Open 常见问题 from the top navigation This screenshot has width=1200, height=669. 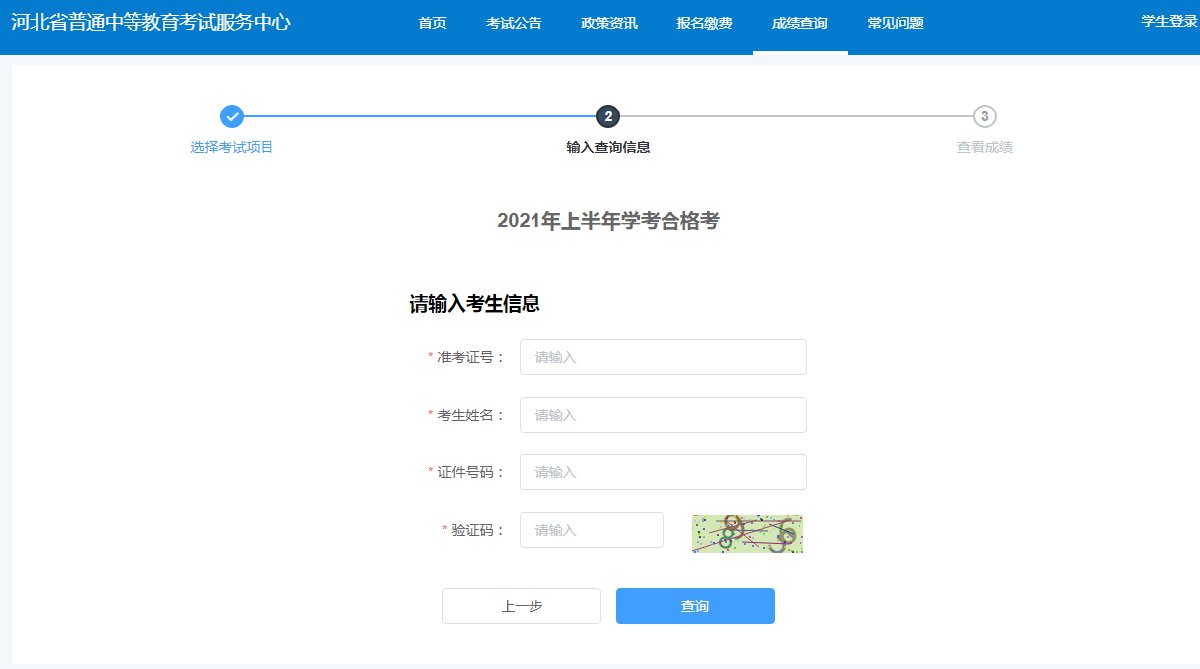pyautogui.click(x=895, y=23)
